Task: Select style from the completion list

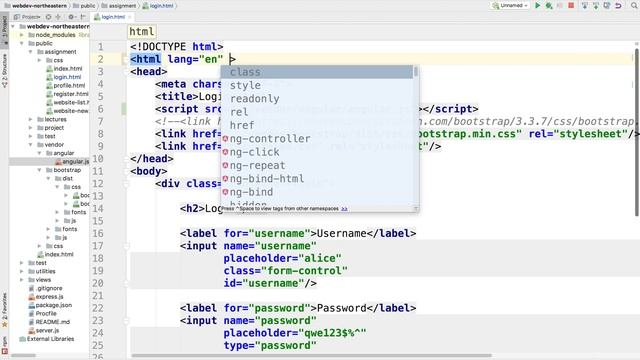Action: [x=317, y=85]
